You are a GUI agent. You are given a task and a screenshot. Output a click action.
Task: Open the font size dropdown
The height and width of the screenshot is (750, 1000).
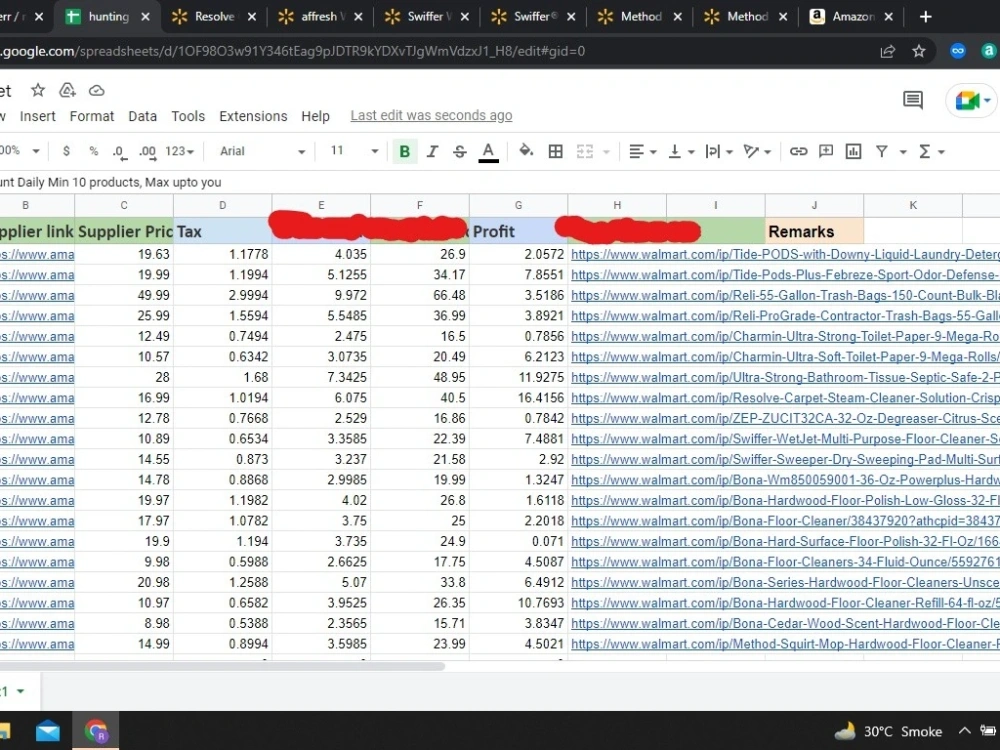click(x=350, y=151)
